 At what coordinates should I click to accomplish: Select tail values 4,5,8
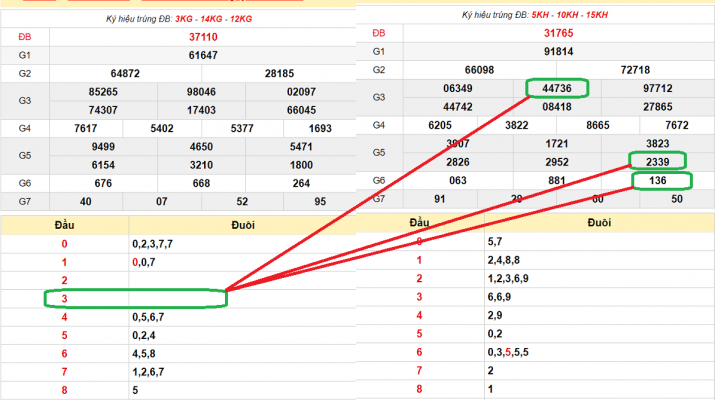coord(144,353)
